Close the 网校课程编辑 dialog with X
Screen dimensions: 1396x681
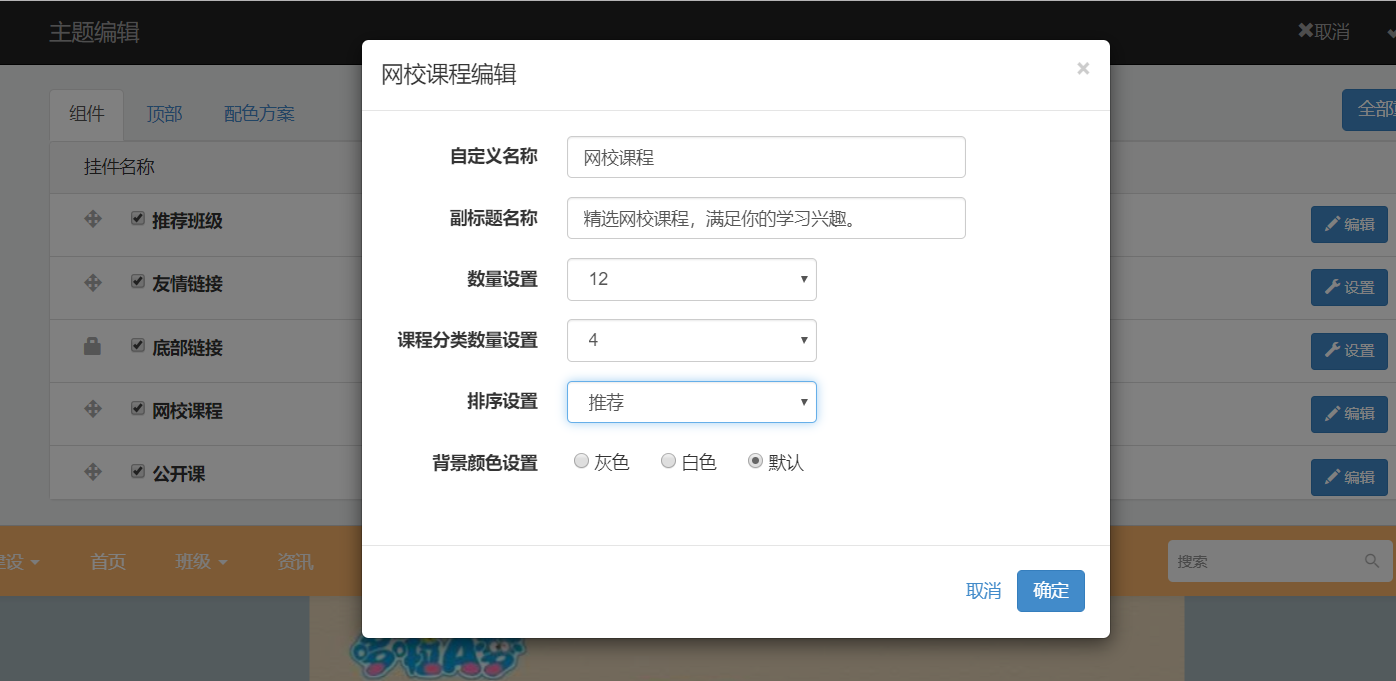point(1083,69)
